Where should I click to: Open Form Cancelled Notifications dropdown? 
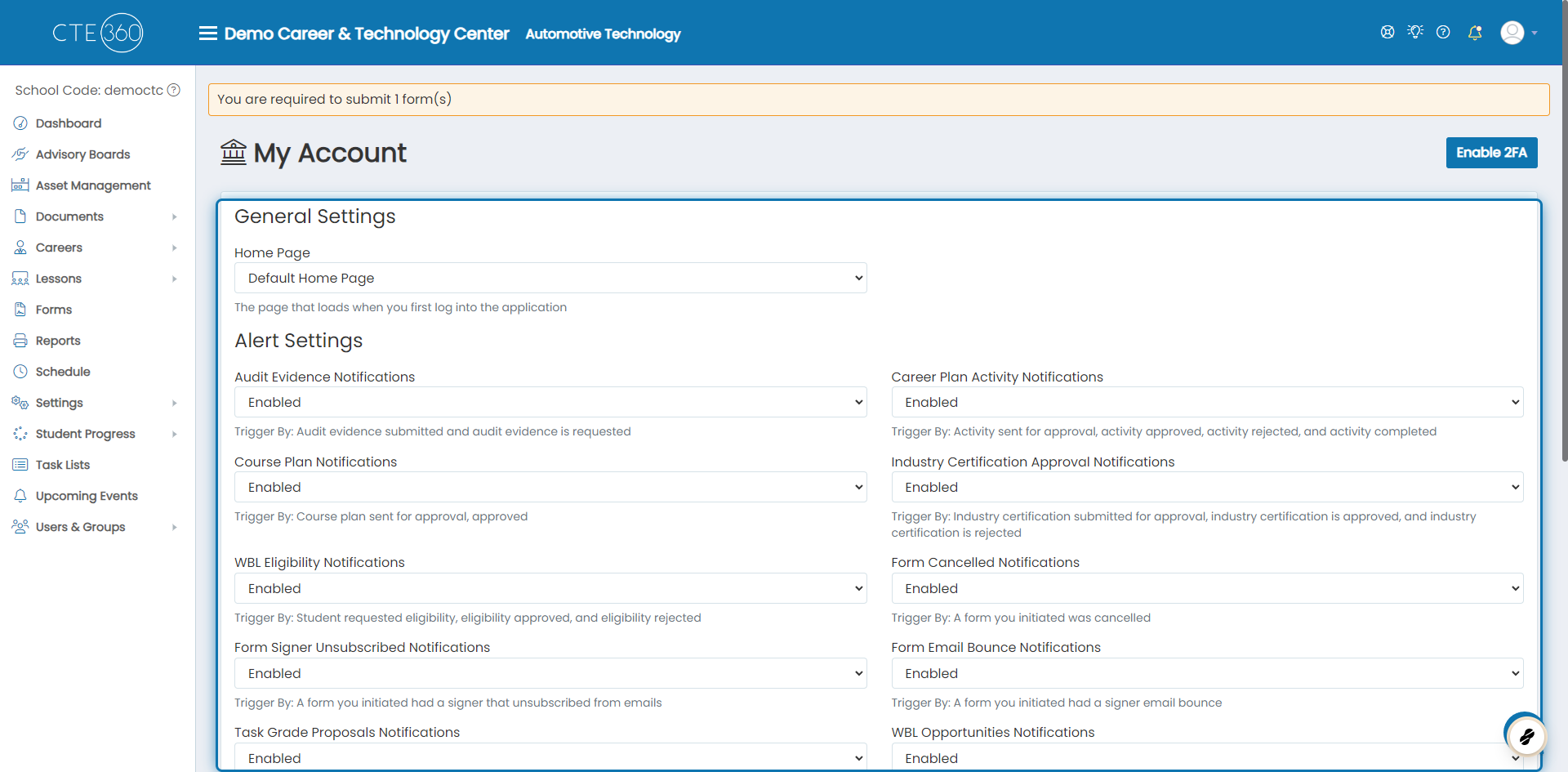(x=1207, y=588)
